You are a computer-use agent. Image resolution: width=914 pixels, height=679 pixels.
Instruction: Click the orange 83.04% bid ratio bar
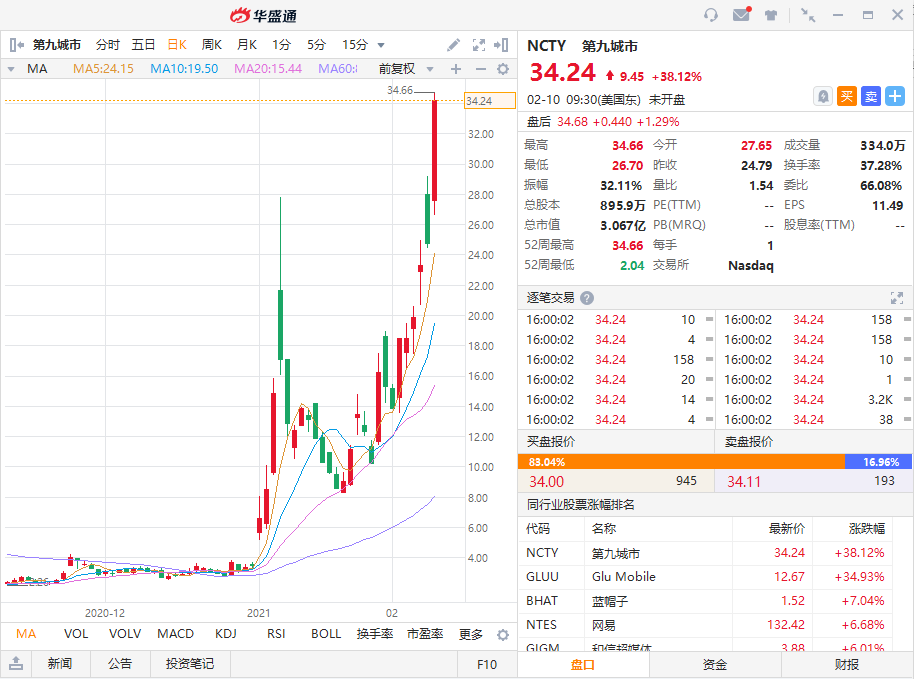click(x=681, y=462)
